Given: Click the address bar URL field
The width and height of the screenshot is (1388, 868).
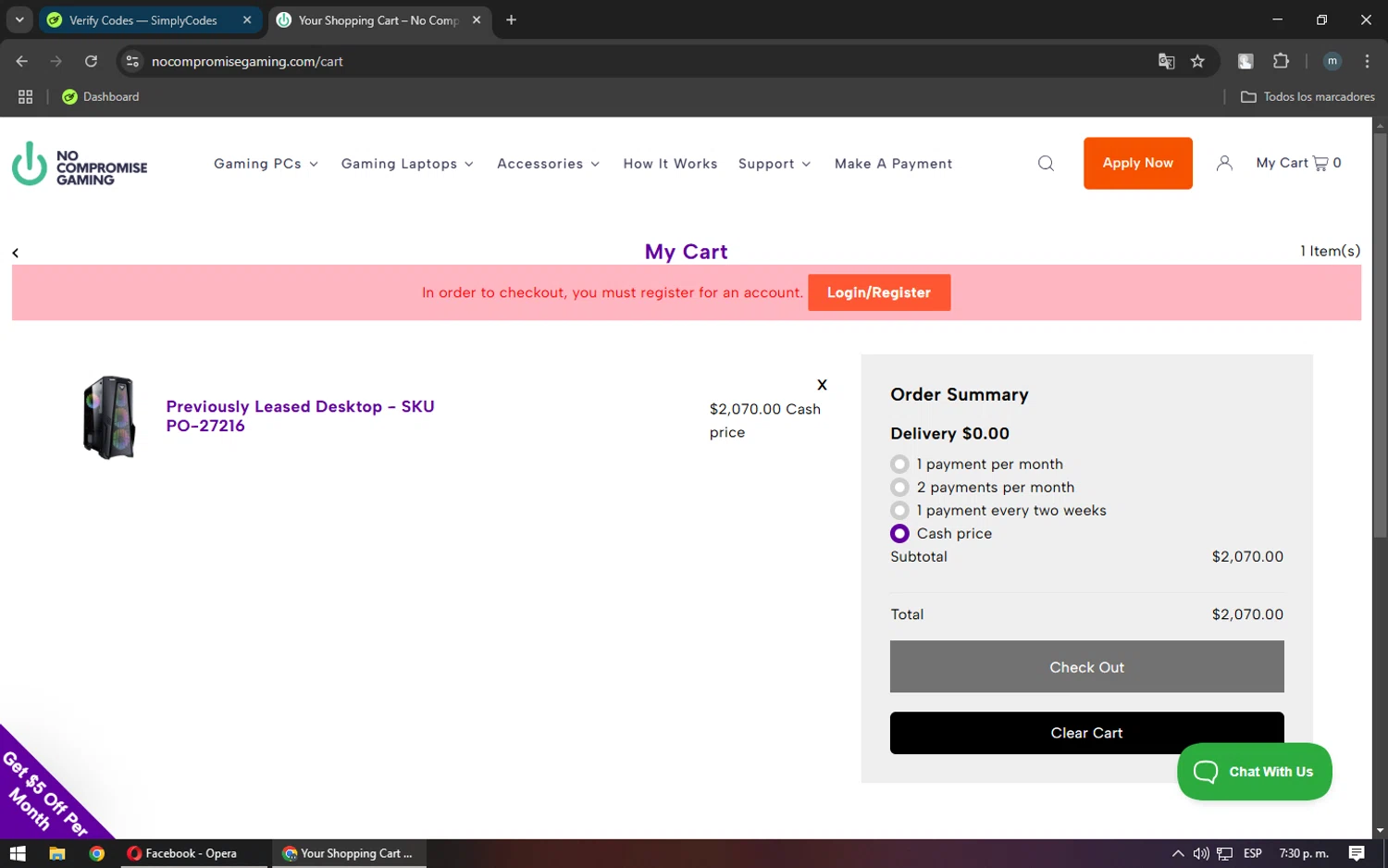Looking at the screenshot, I should (648, 61).
